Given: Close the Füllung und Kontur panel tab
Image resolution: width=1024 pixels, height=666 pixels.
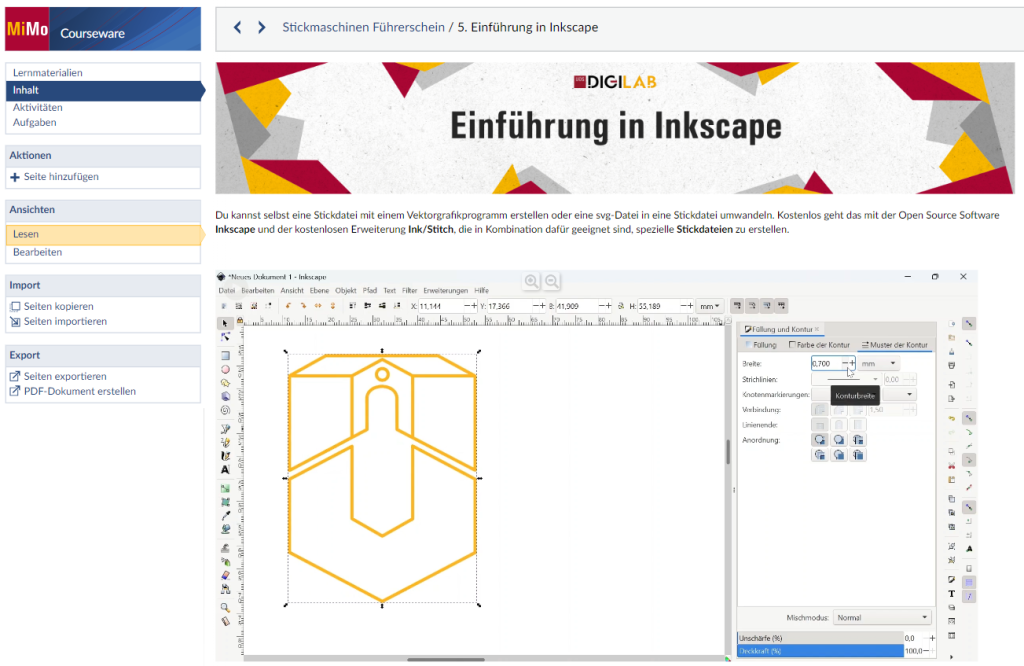Looking at the screenshot, I should click(817, 329).
